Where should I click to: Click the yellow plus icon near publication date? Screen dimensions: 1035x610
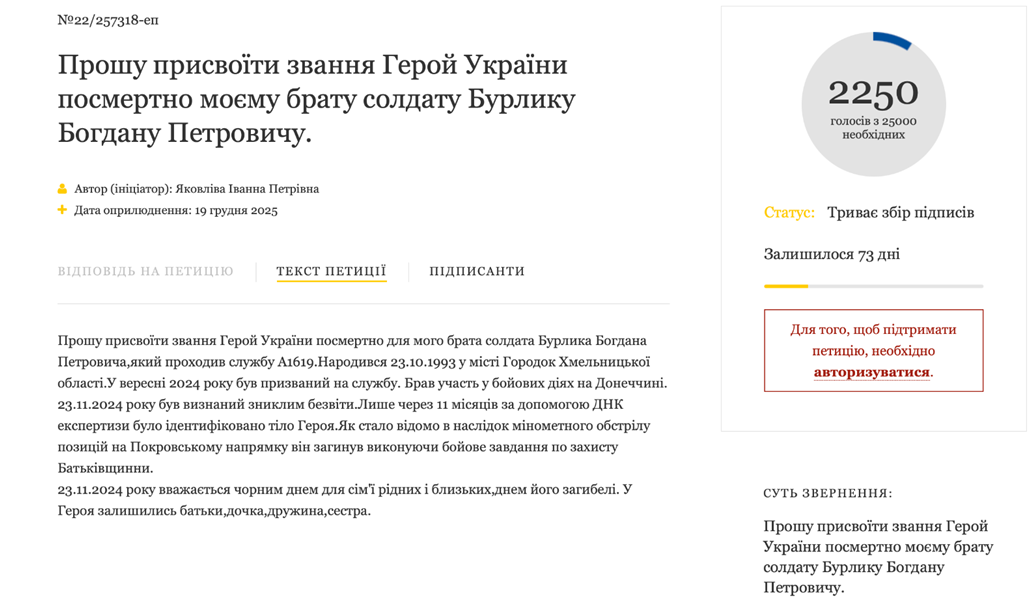coord(63,210)
